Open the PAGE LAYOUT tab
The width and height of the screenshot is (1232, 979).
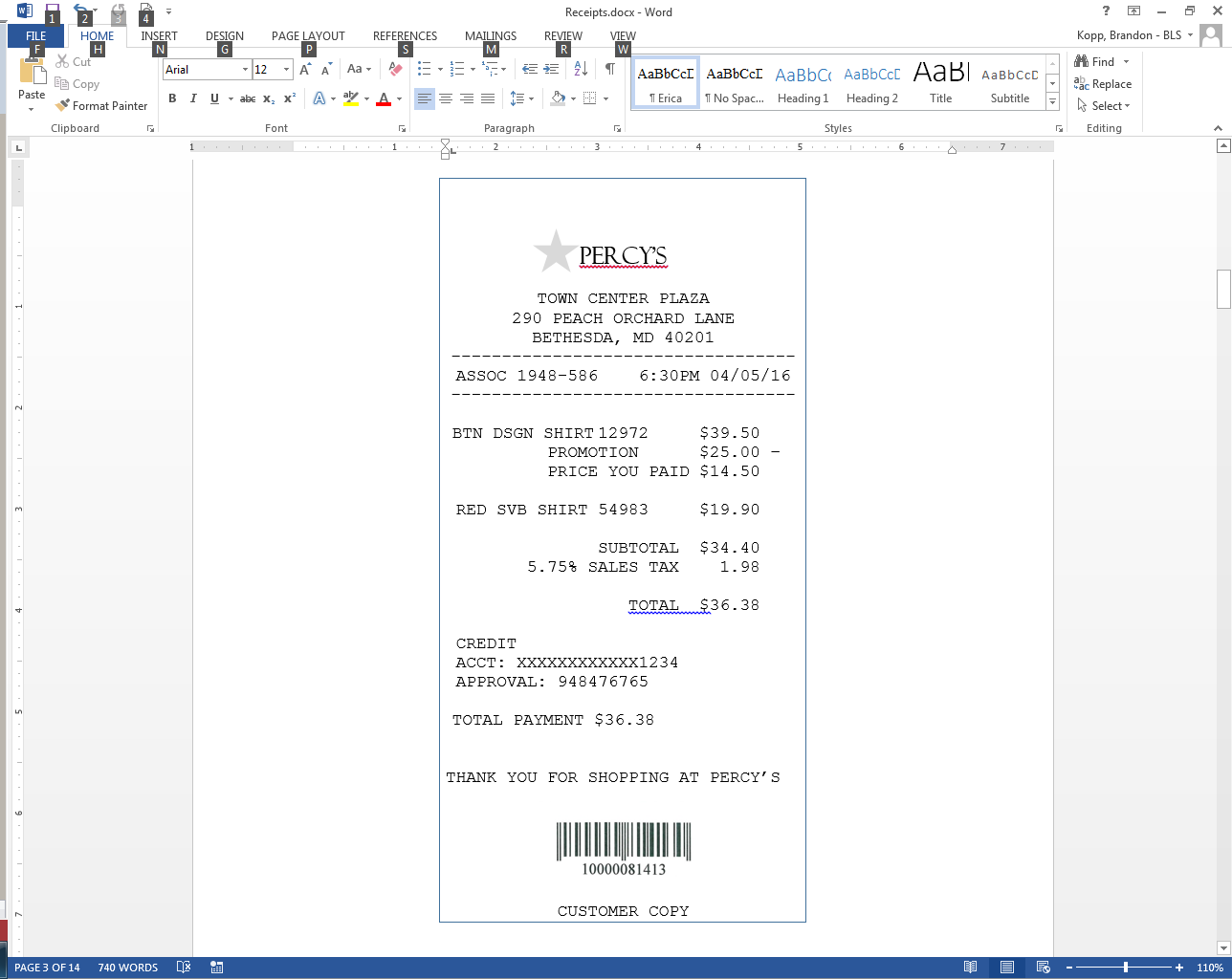(x=308, y=36)
